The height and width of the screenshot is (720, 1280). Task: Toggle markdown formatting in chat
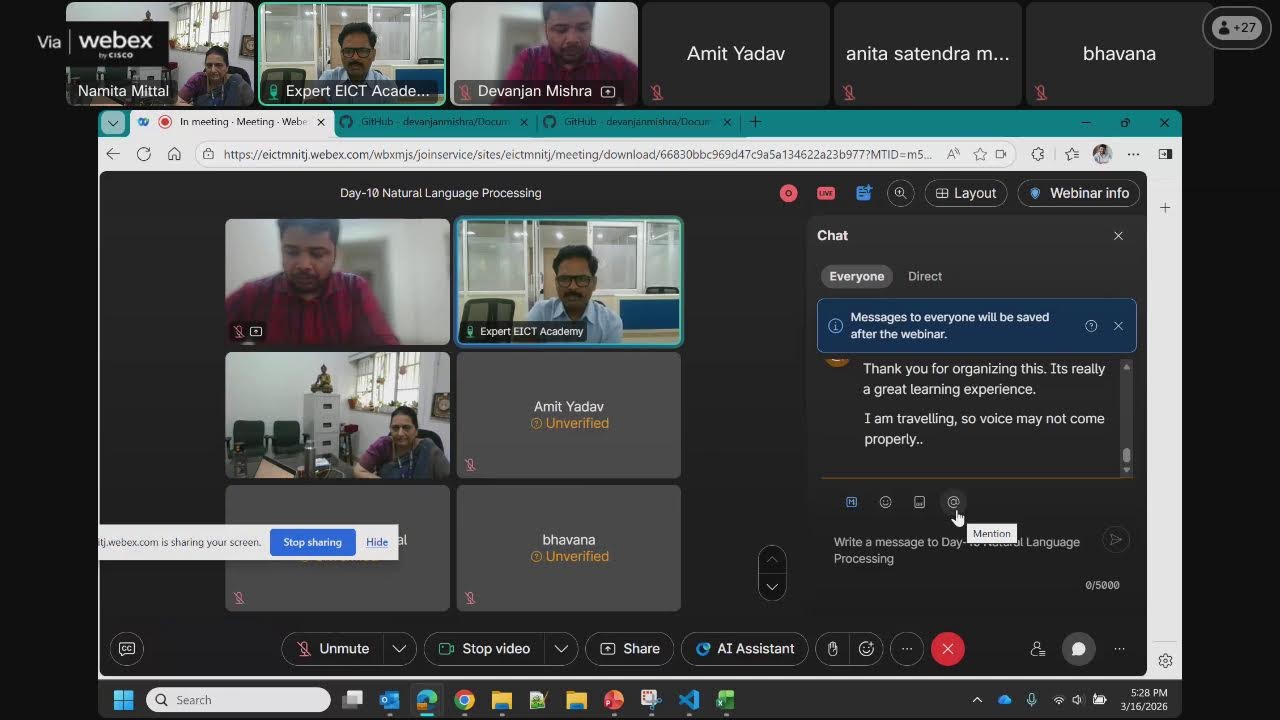click(x=851, y=502)
